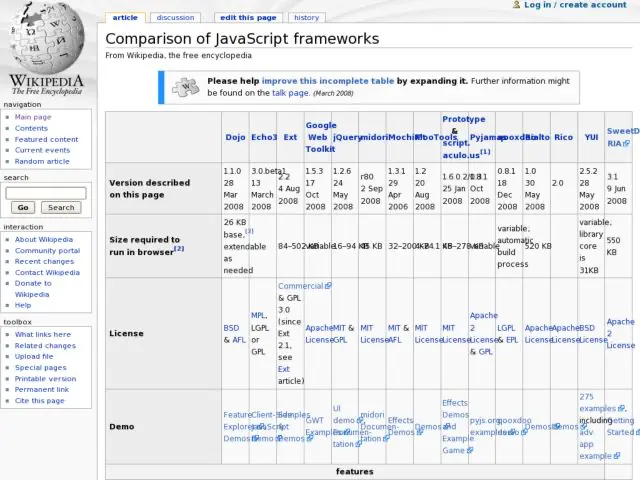The height and width of the screenshot is (480, 640).
Task: Open the SweetDEV RIA header link
Action: pyautogui.click(x=622, y=137)
